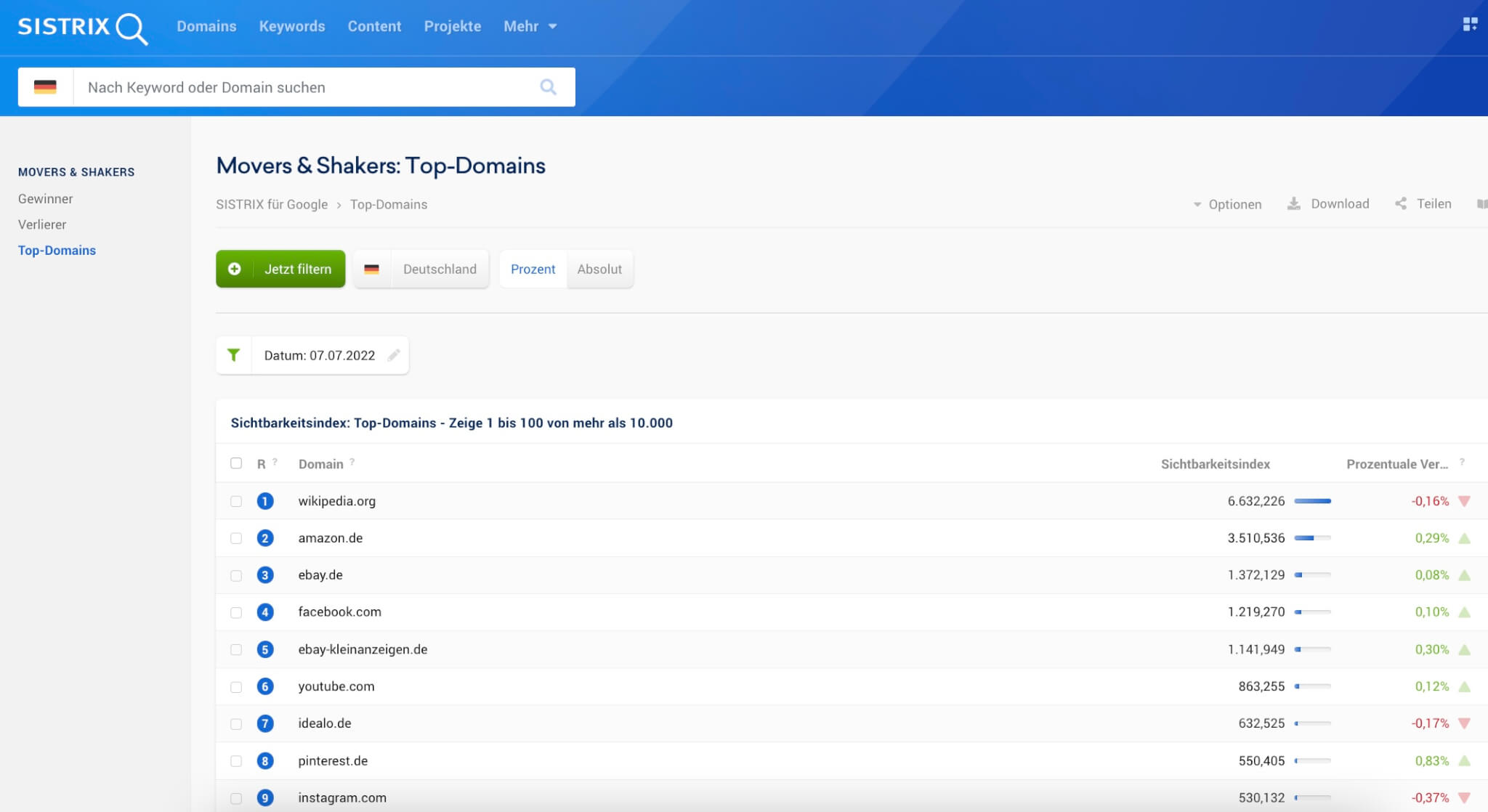Viewport: 1488px width, 812px height.
Task: Check the youtube.com row checkbox
Action: click(x=236, y=686)
